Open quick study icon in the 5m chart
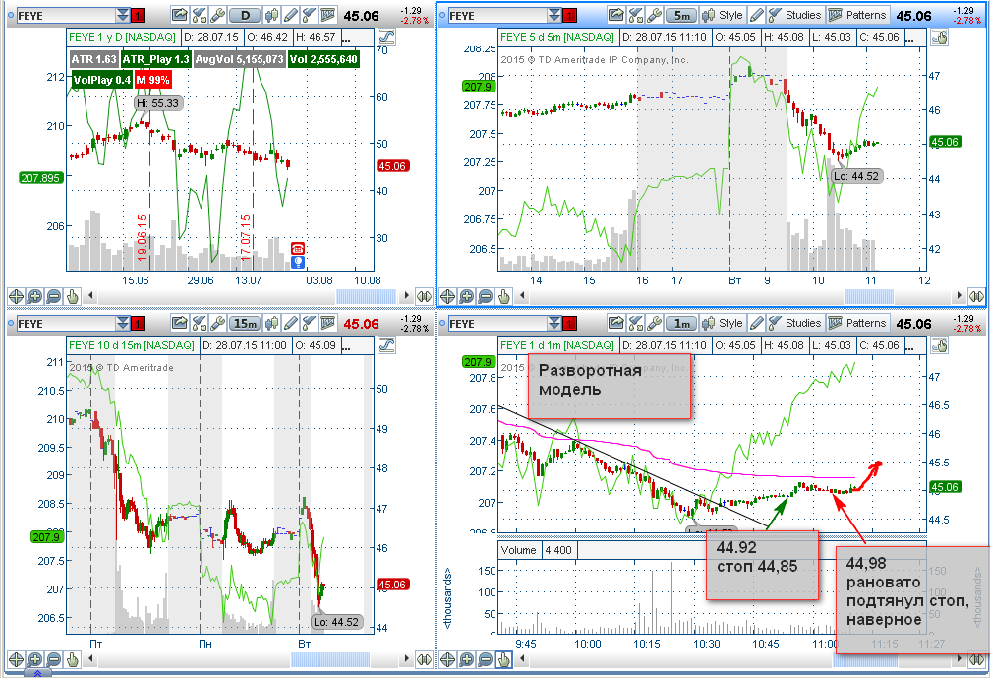Screen dimensions: 990x678 click(x=636, y=15)
